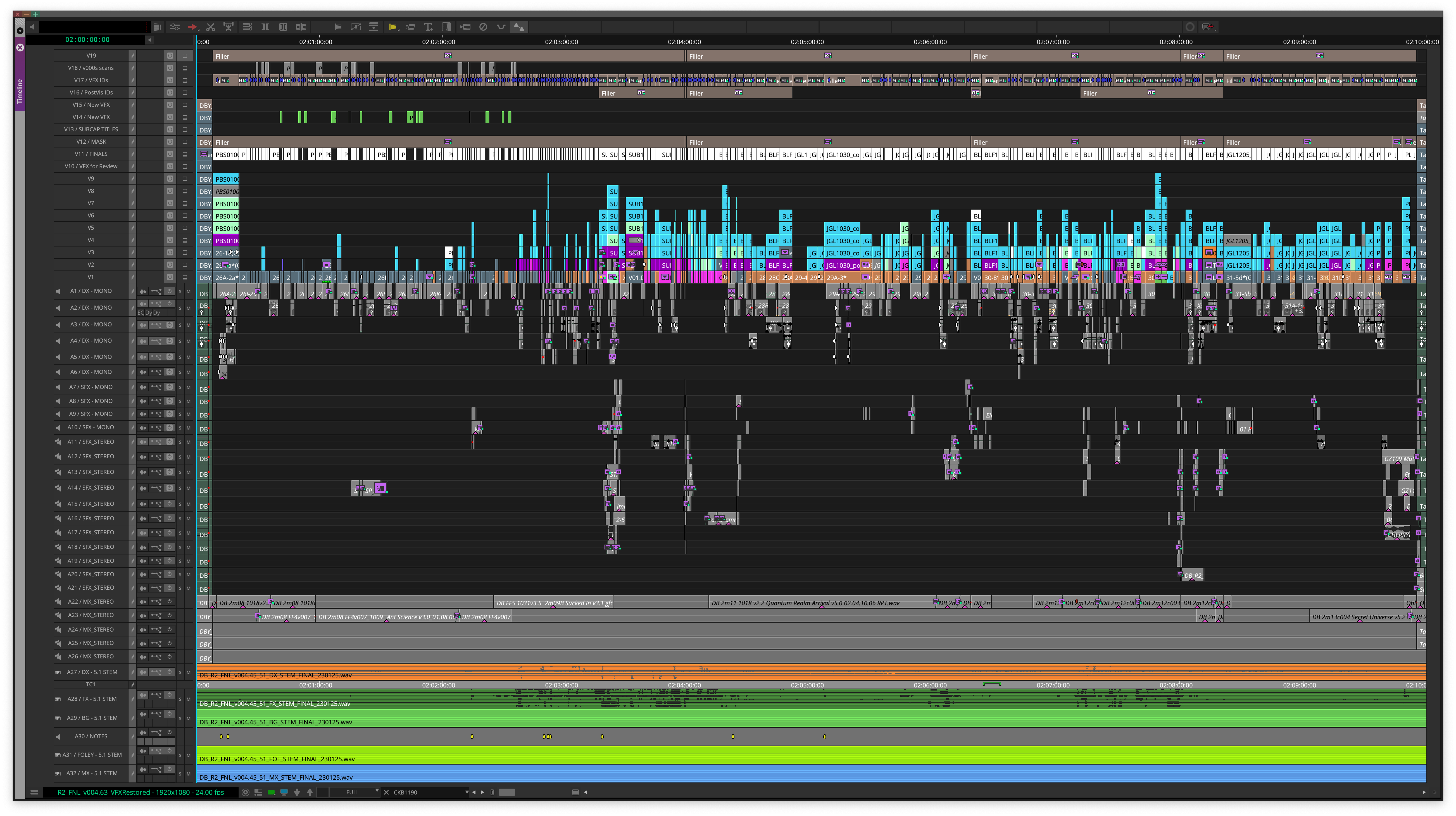This screenshot has width=1456, height=816.
Task: Click the blue monitor icon in bottom bar
Action: (284, 792)
